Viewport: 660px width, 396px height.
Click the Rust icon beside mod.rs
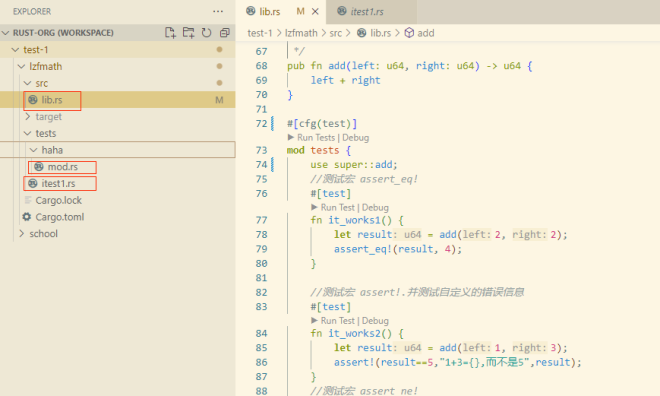39,167
